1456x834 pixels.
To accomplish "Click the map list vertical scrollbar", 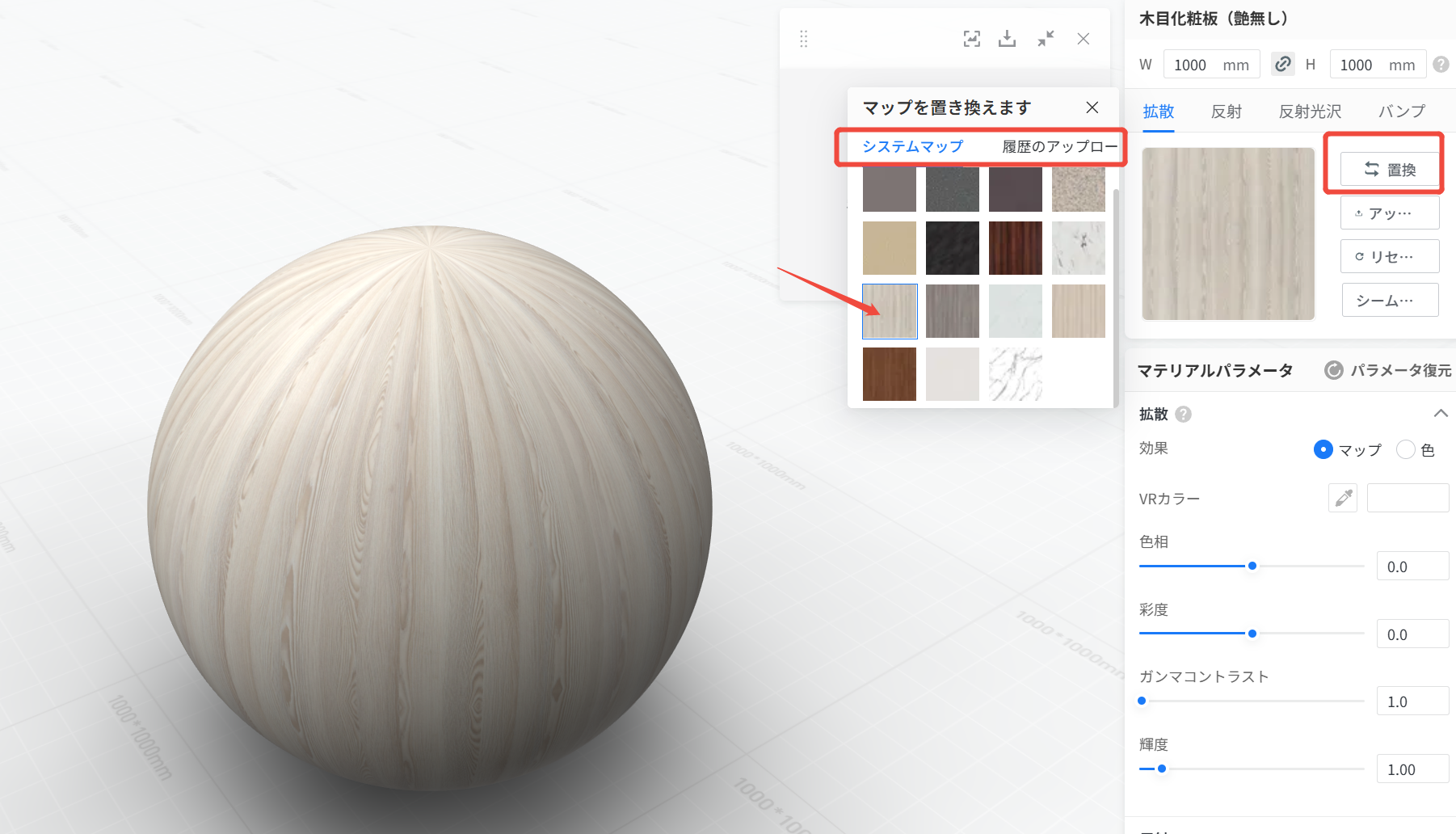I will click(1116, 297).
